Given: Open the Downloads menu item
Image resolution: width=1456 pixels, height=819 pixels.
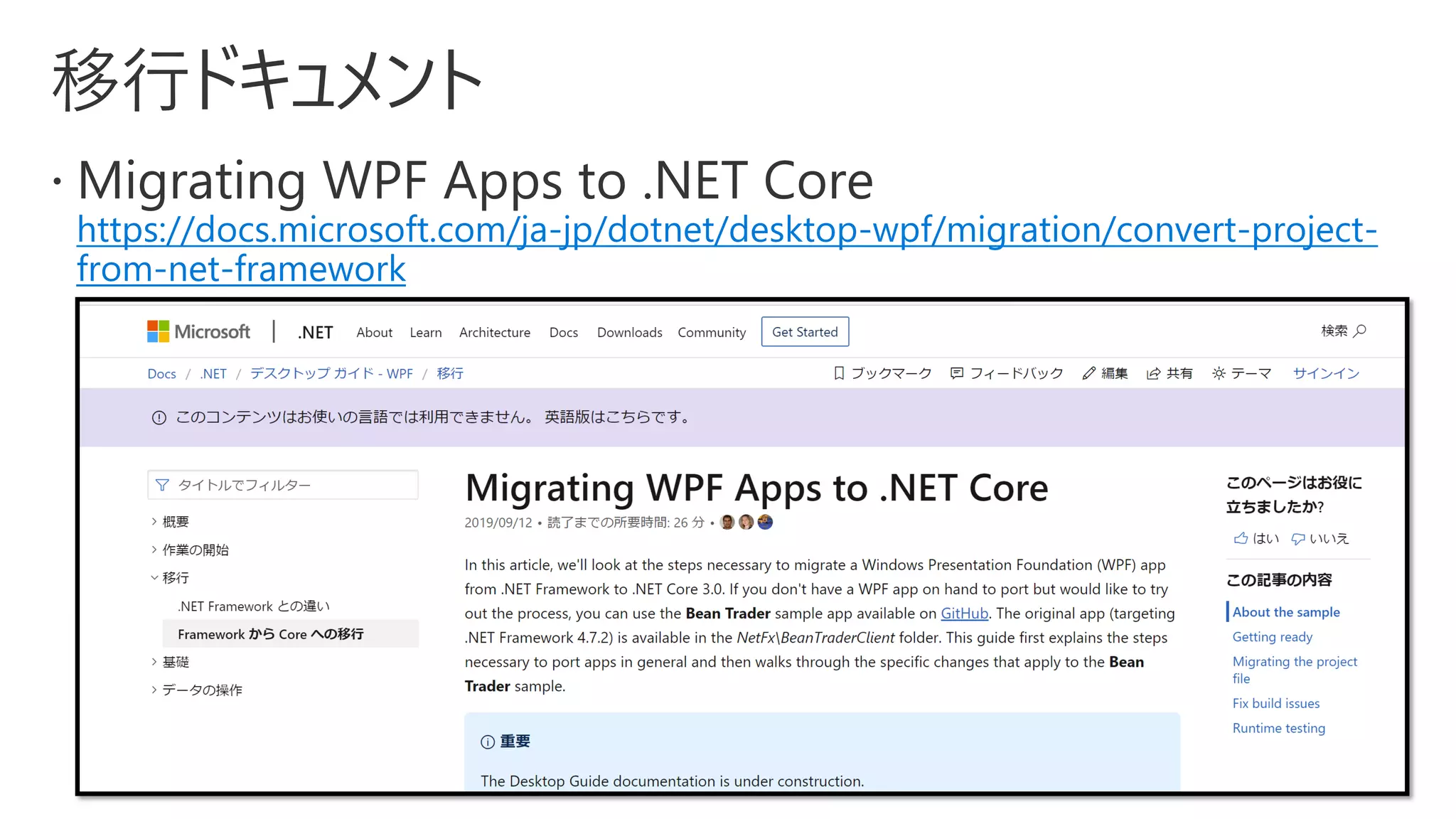Looking at the screenshot, I should (629, 332).
